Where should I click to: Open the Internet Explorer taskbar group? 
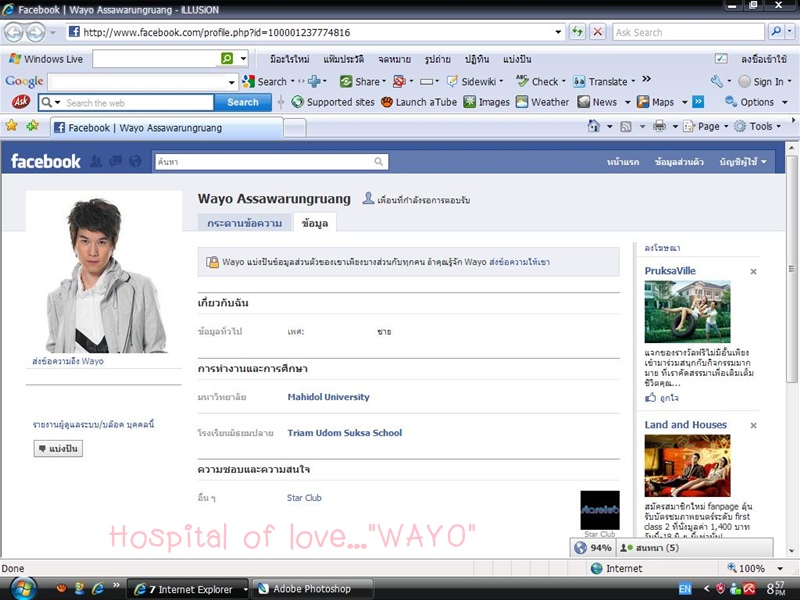click(188, 589)
